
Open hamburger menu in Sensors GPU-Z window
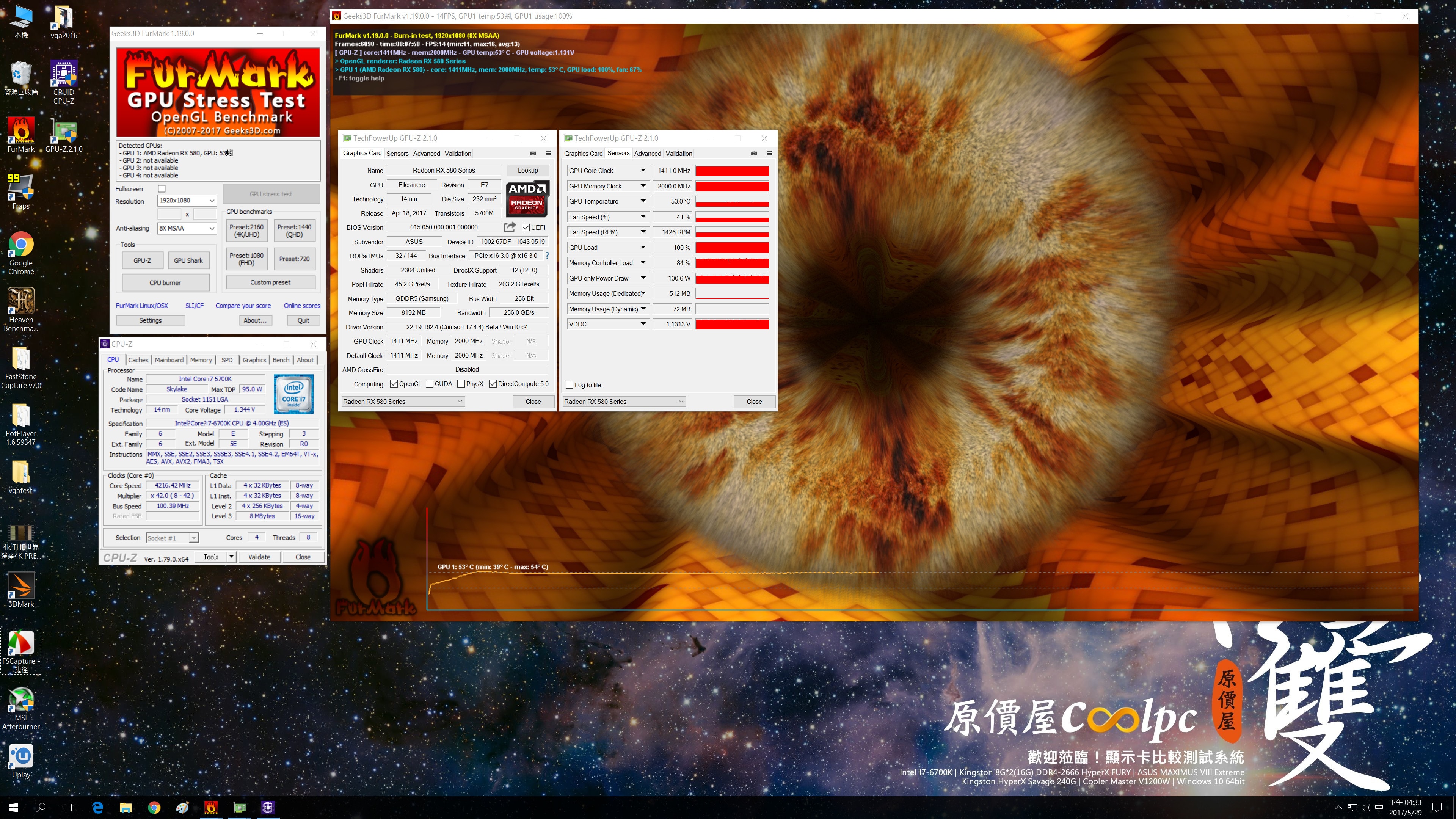(769, 153)
